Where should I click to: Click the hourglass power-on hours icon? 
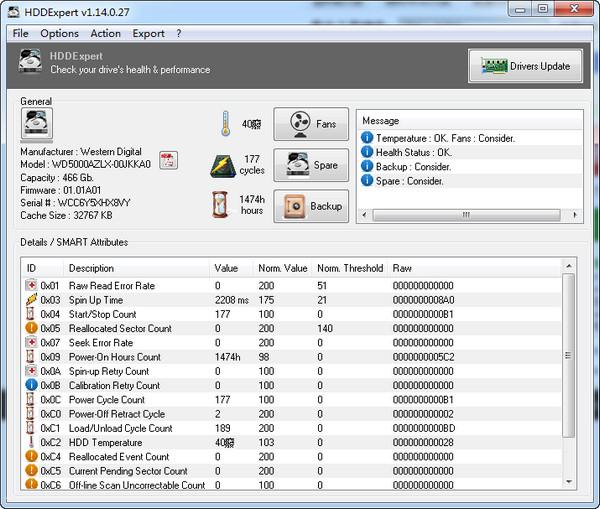(x=220, y=205)
